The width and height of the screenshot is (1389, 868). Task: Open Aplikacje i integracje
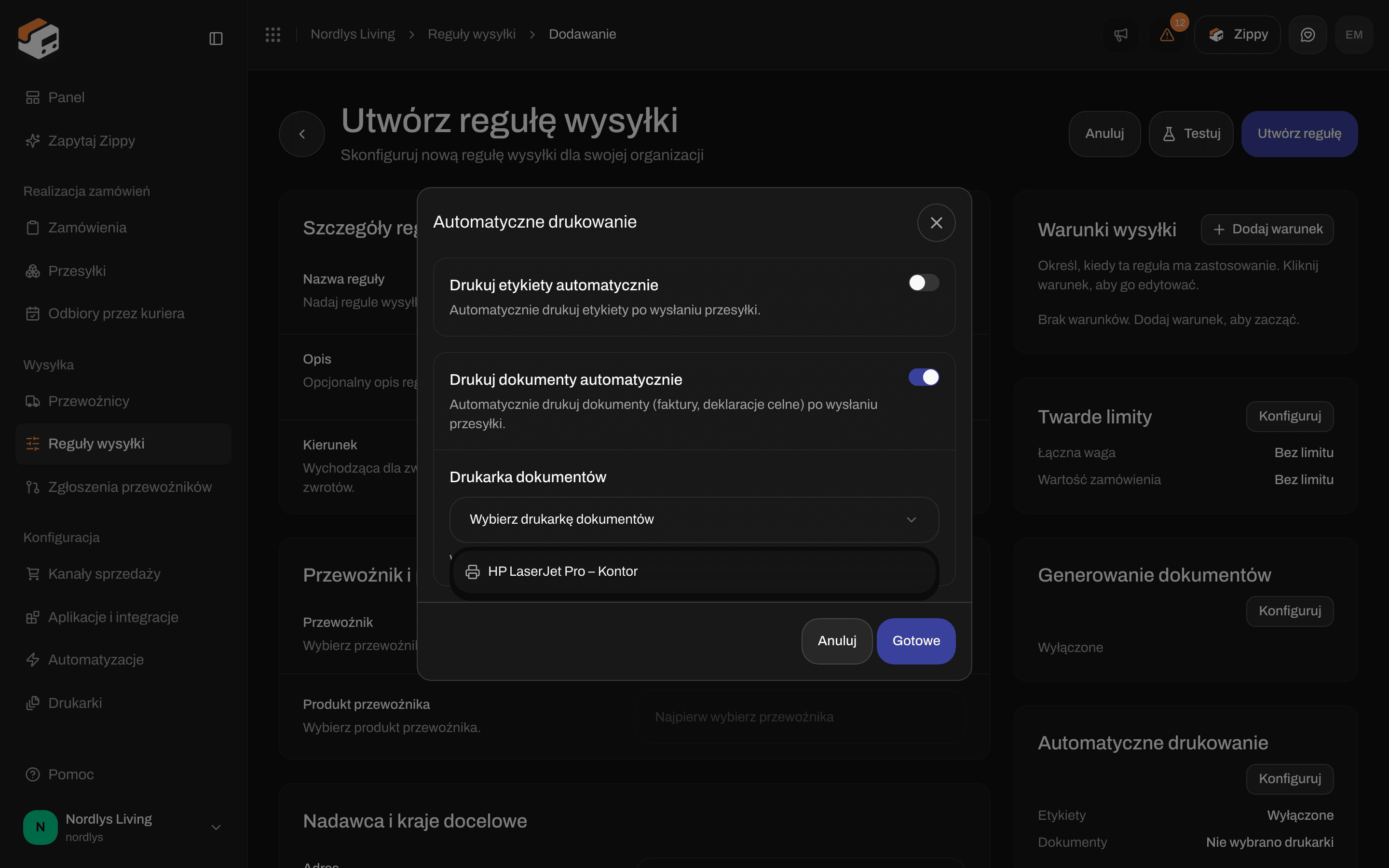tap(123, 617)
